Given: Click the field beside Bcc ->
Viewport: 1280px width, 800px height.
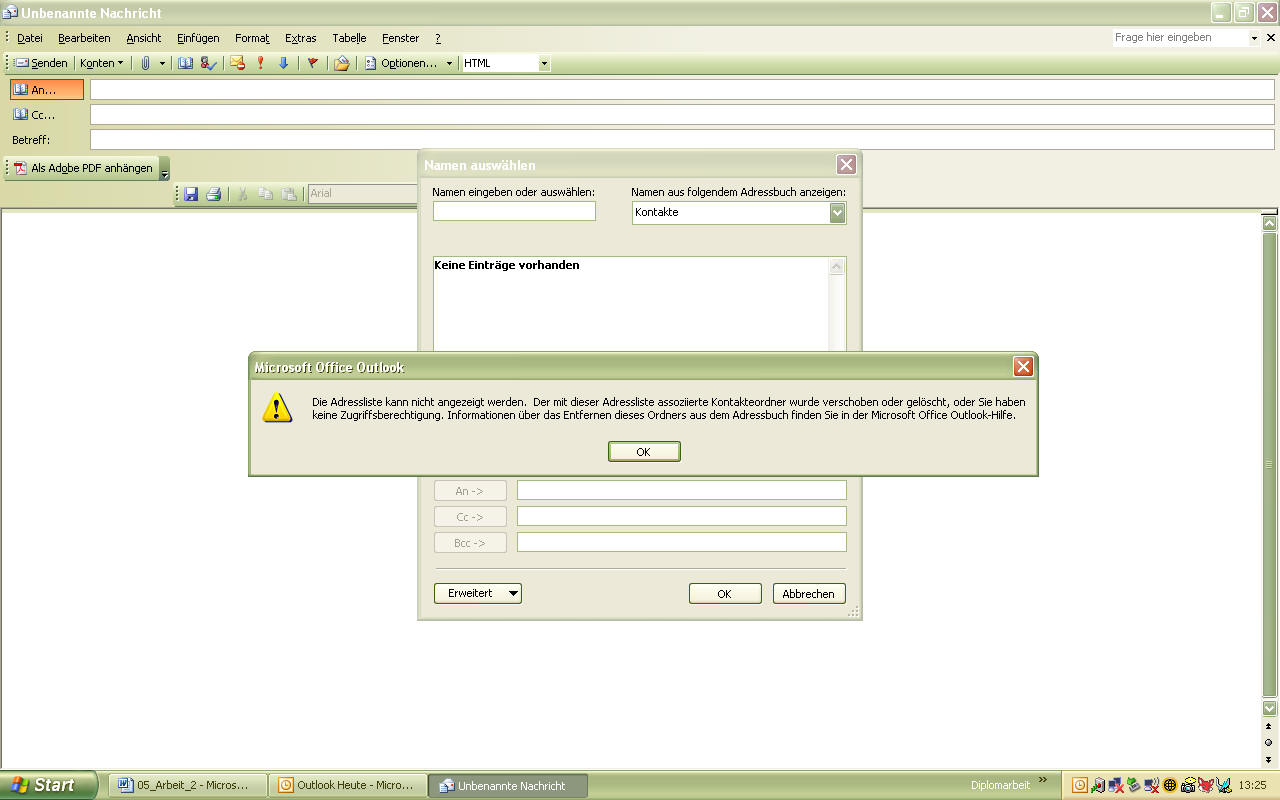Looking at the screenshot, I should tap(682, 542).
